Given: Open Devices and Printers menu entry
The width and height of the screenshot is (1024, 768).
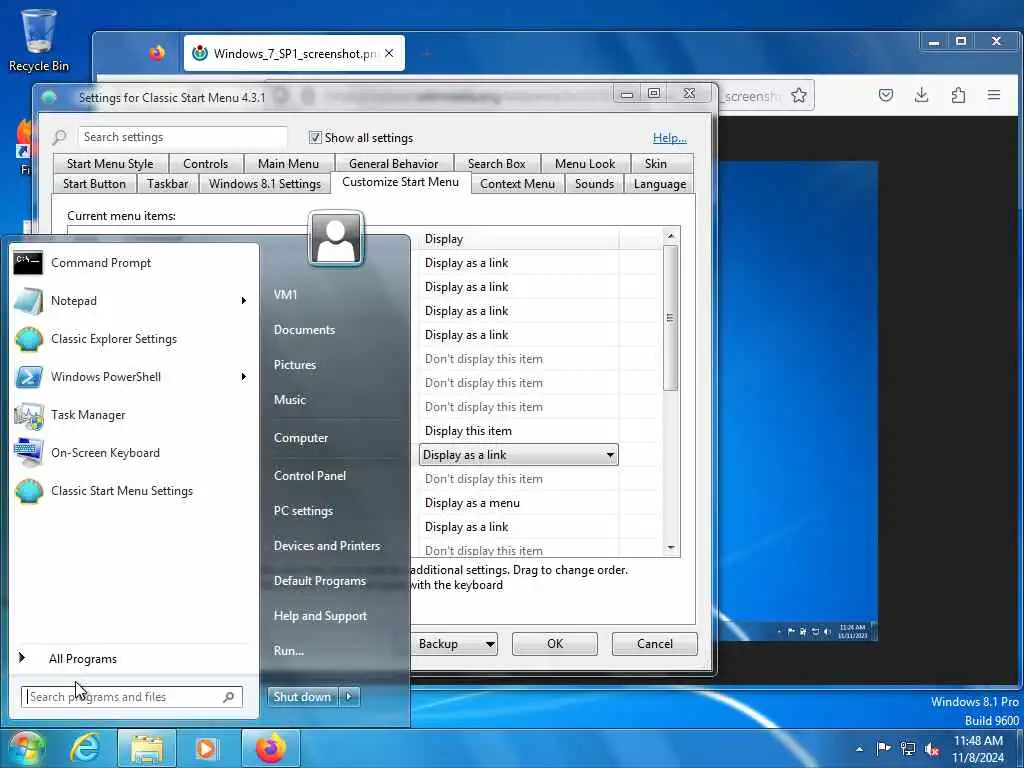Looking at the screenshot, I should (x=327, y=546).
